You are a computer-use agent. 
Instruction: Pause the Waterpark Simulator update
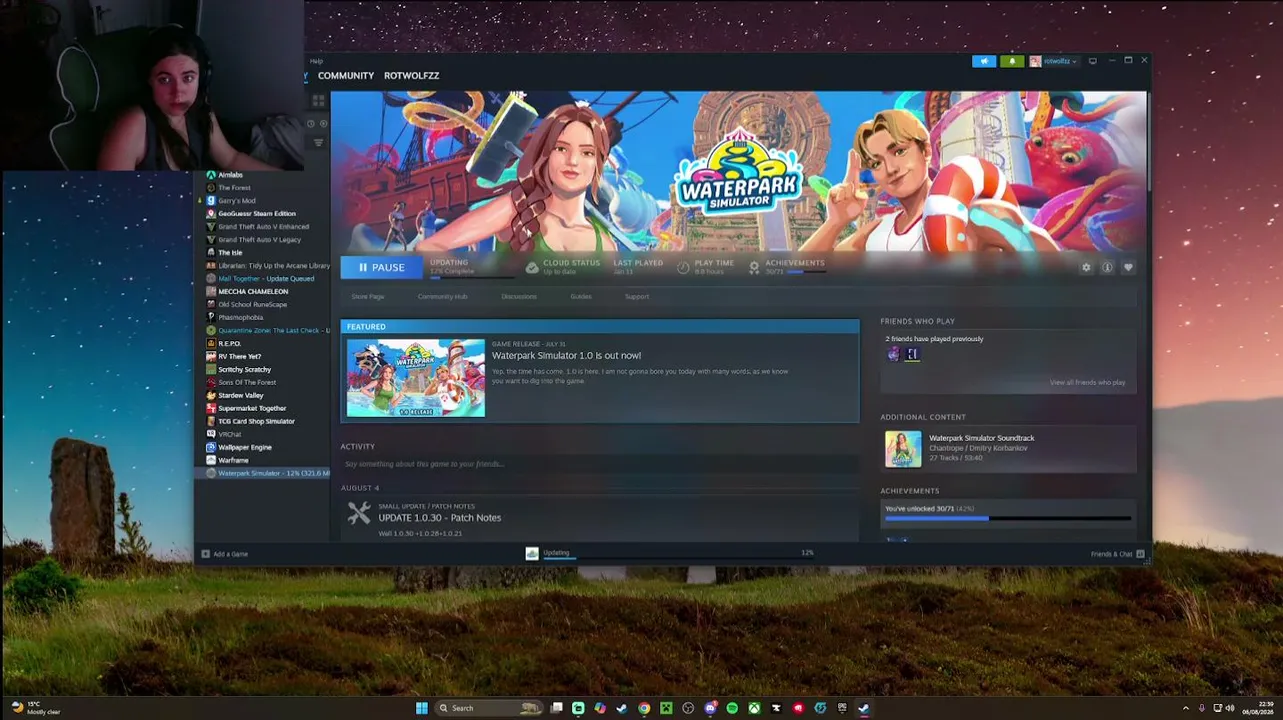(x=381, y=267)
